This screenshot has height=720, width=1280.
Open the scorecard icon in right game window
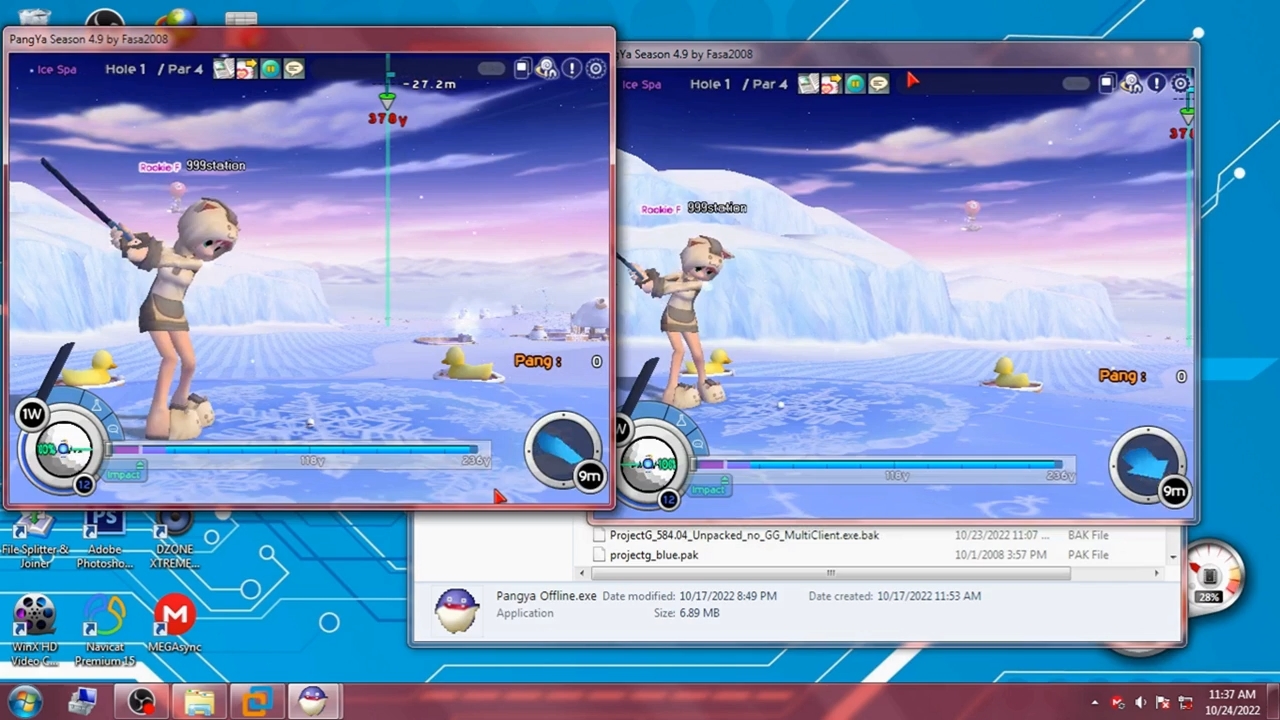click(x=808, y=84)
